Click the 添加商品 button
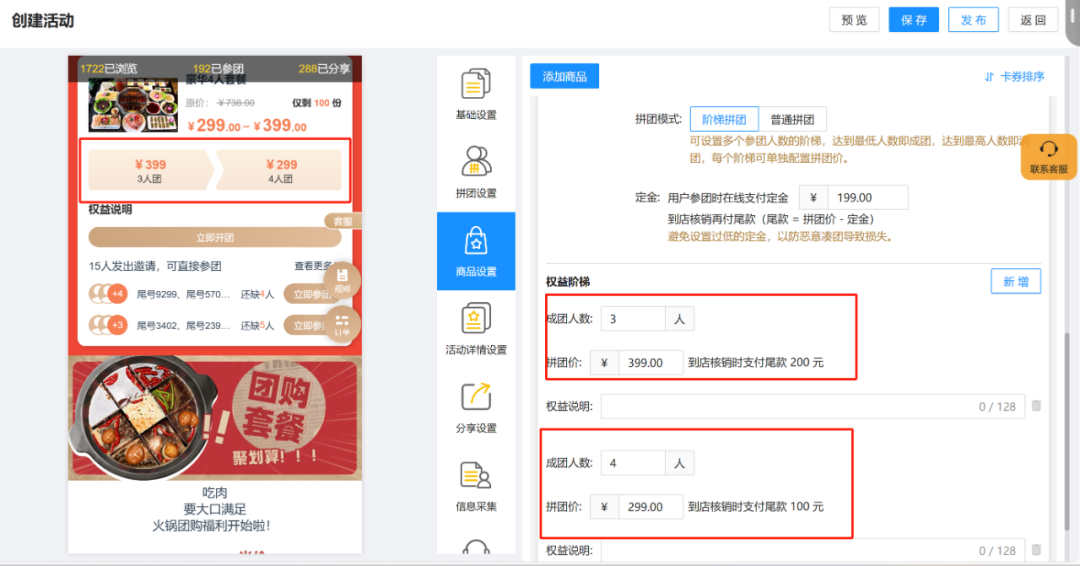 point(564,77)
